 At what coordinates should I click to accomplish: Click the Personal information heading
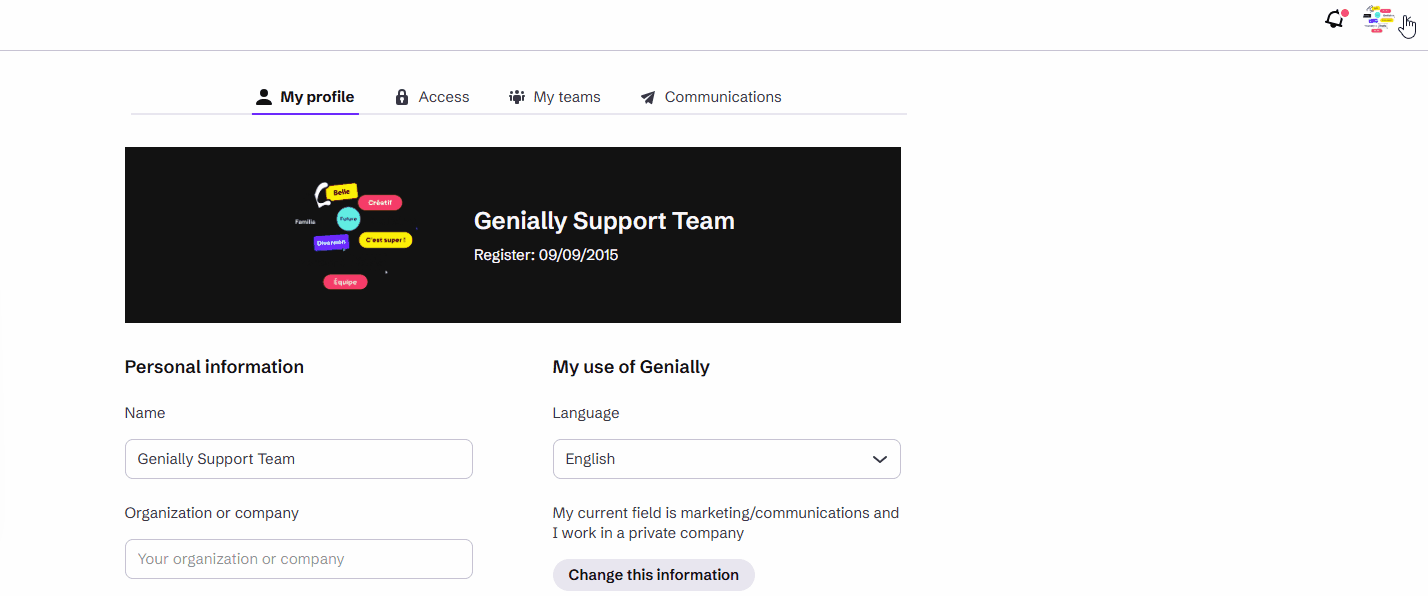tap(214, 367)
